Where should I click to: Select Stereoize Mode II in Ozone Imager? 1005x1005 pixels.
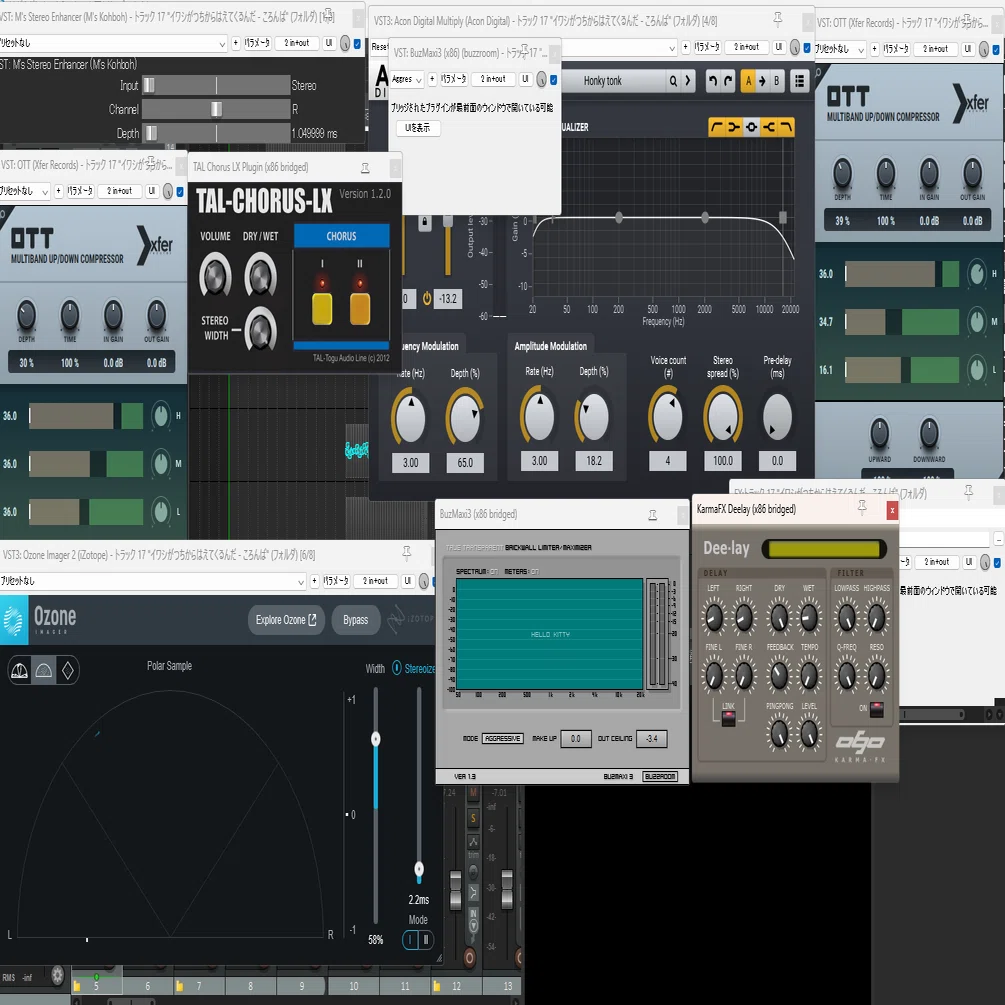click(x=426, y=940)
